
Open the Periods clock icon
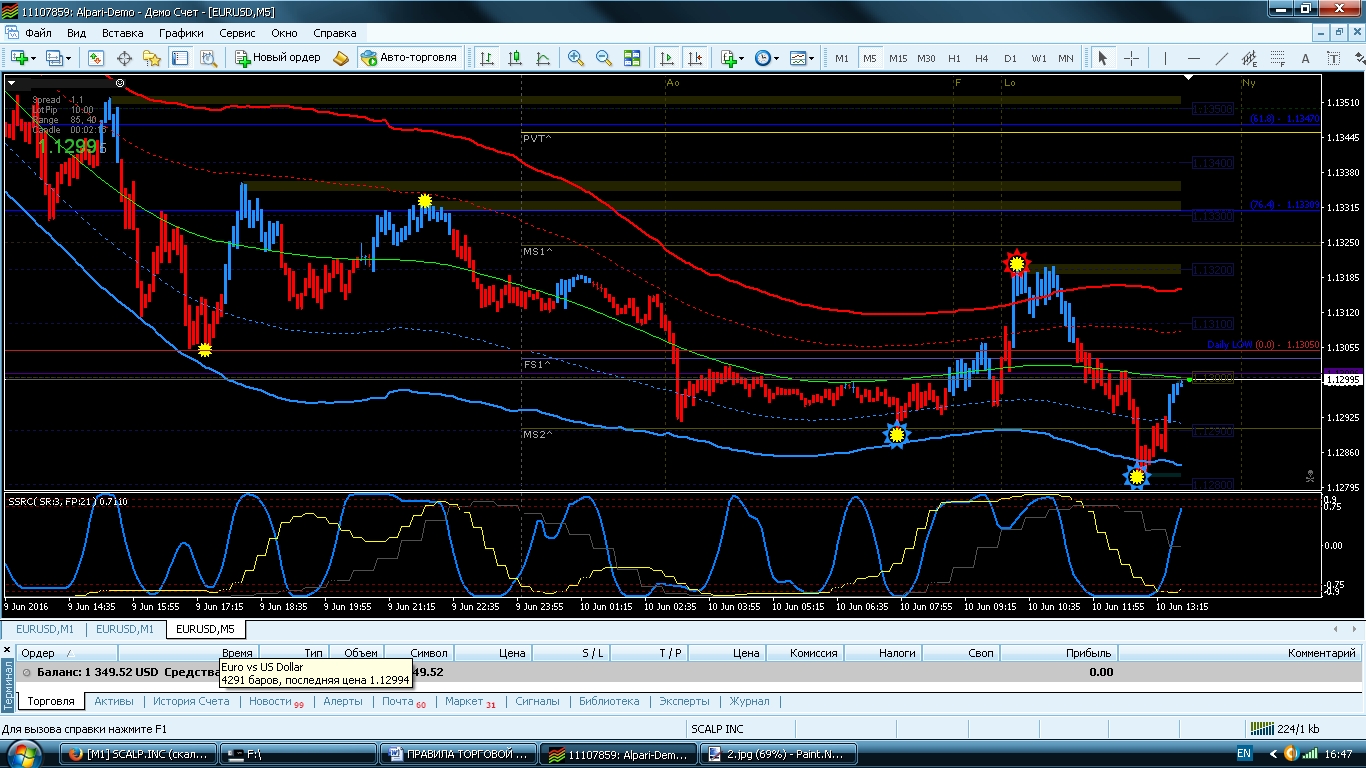click(x=763, y=58)
